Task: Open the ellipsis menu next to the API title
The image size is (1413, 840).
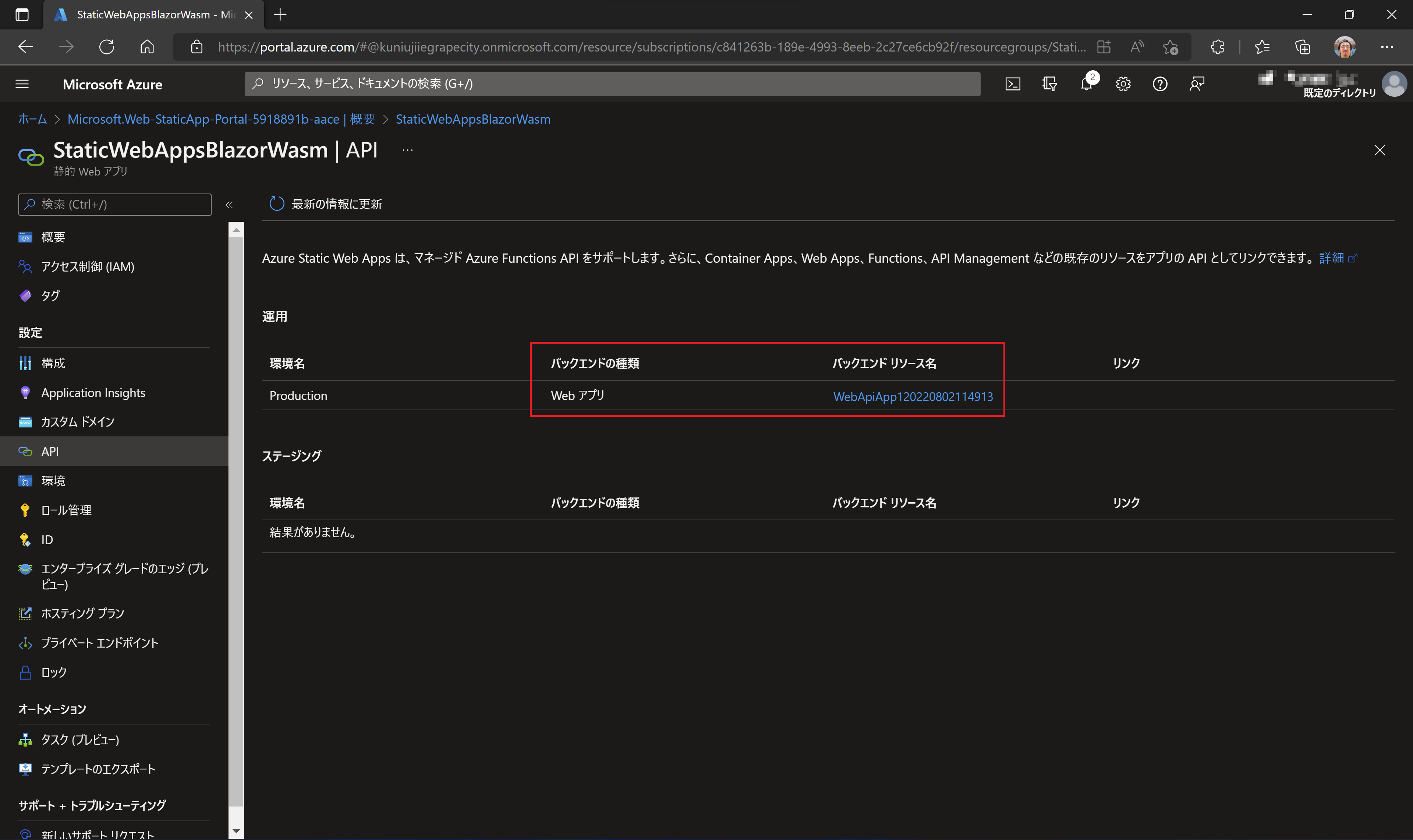Action: pos(408,150)
